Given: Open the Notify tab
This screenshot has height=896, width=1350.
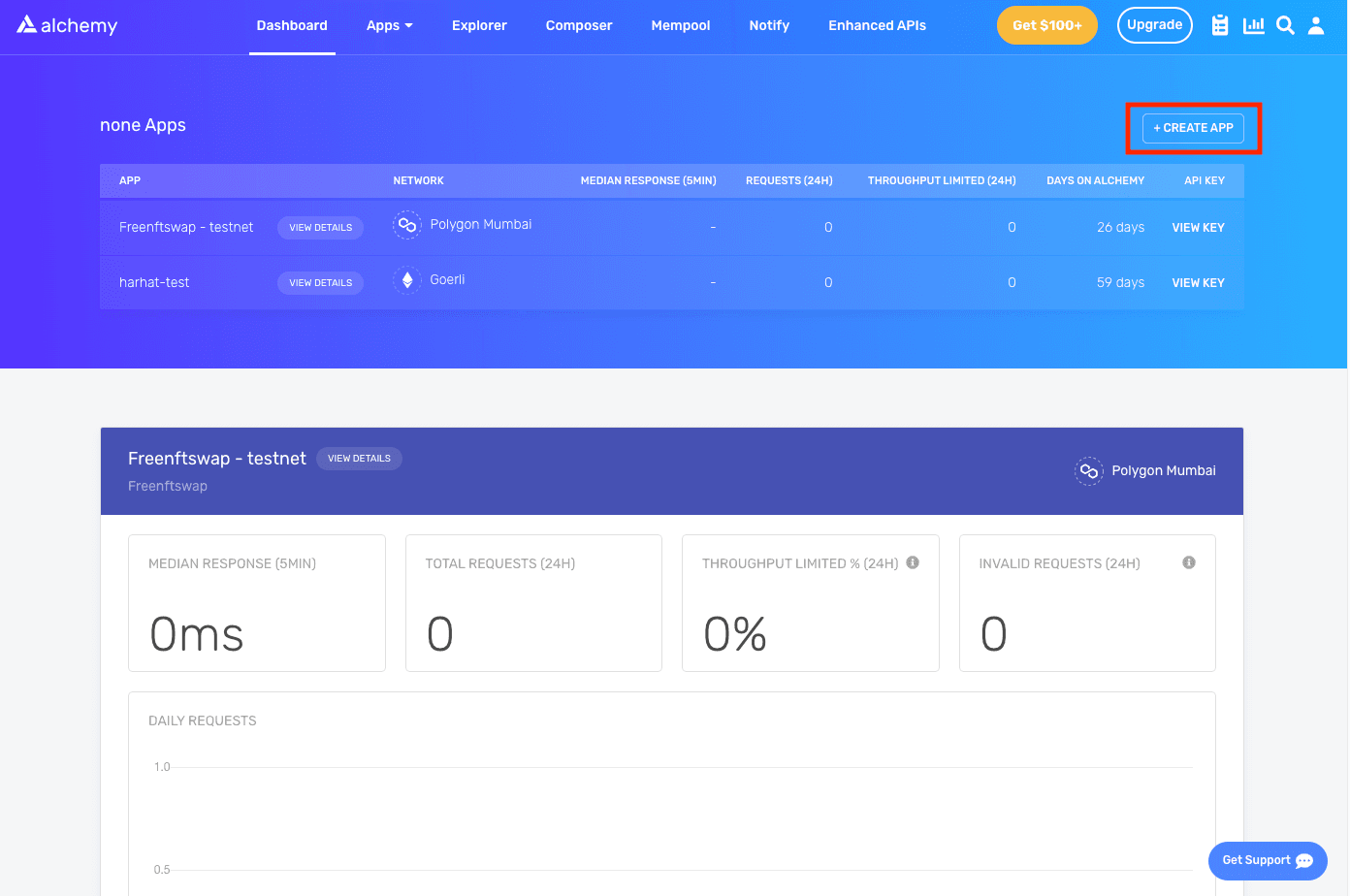Looking at the screenshot, I should tap(769, 25).
